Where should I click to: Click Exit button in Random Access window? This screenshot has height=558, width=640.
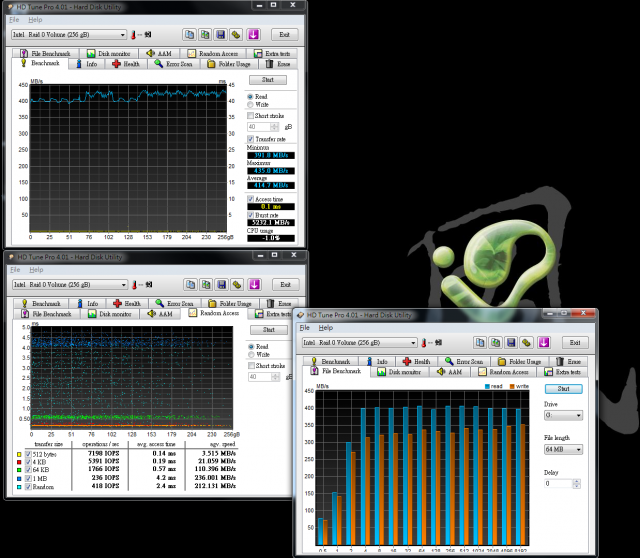point(286,285)
